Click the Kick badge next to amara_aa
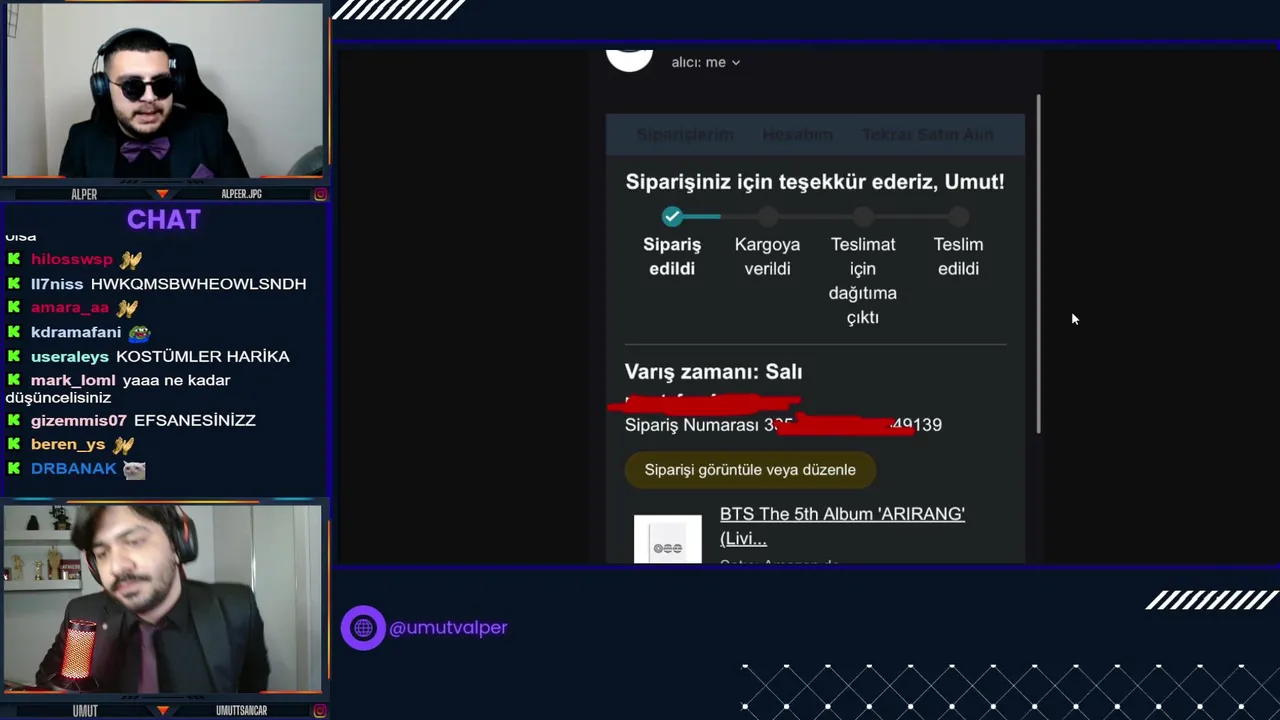1280x720 pixels. click(14, 308)
